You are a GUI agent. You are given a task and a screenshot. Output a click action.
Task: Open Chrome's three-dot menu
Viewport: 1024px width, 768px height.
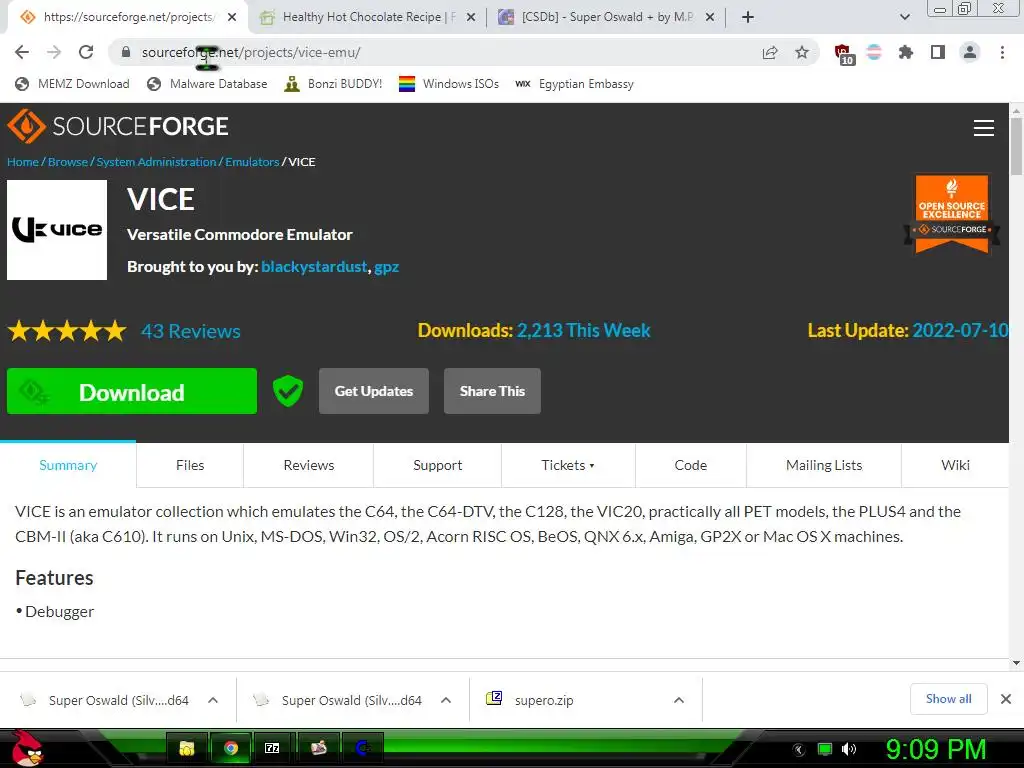click(1002, 52)
